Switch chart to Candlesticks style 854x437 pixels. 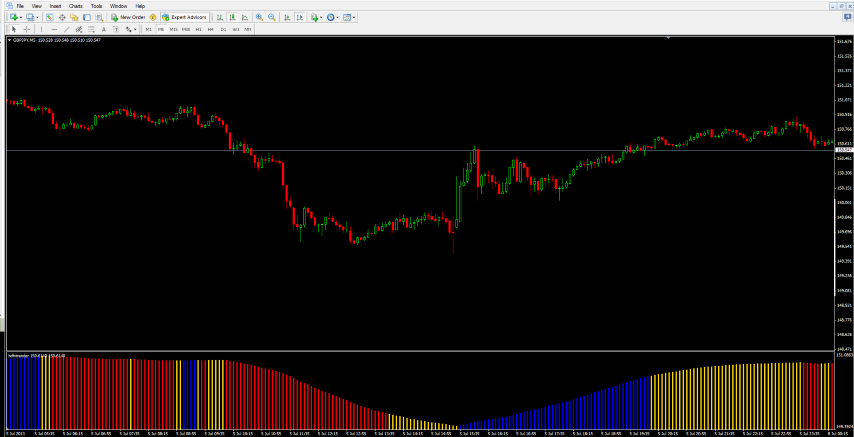233,17
